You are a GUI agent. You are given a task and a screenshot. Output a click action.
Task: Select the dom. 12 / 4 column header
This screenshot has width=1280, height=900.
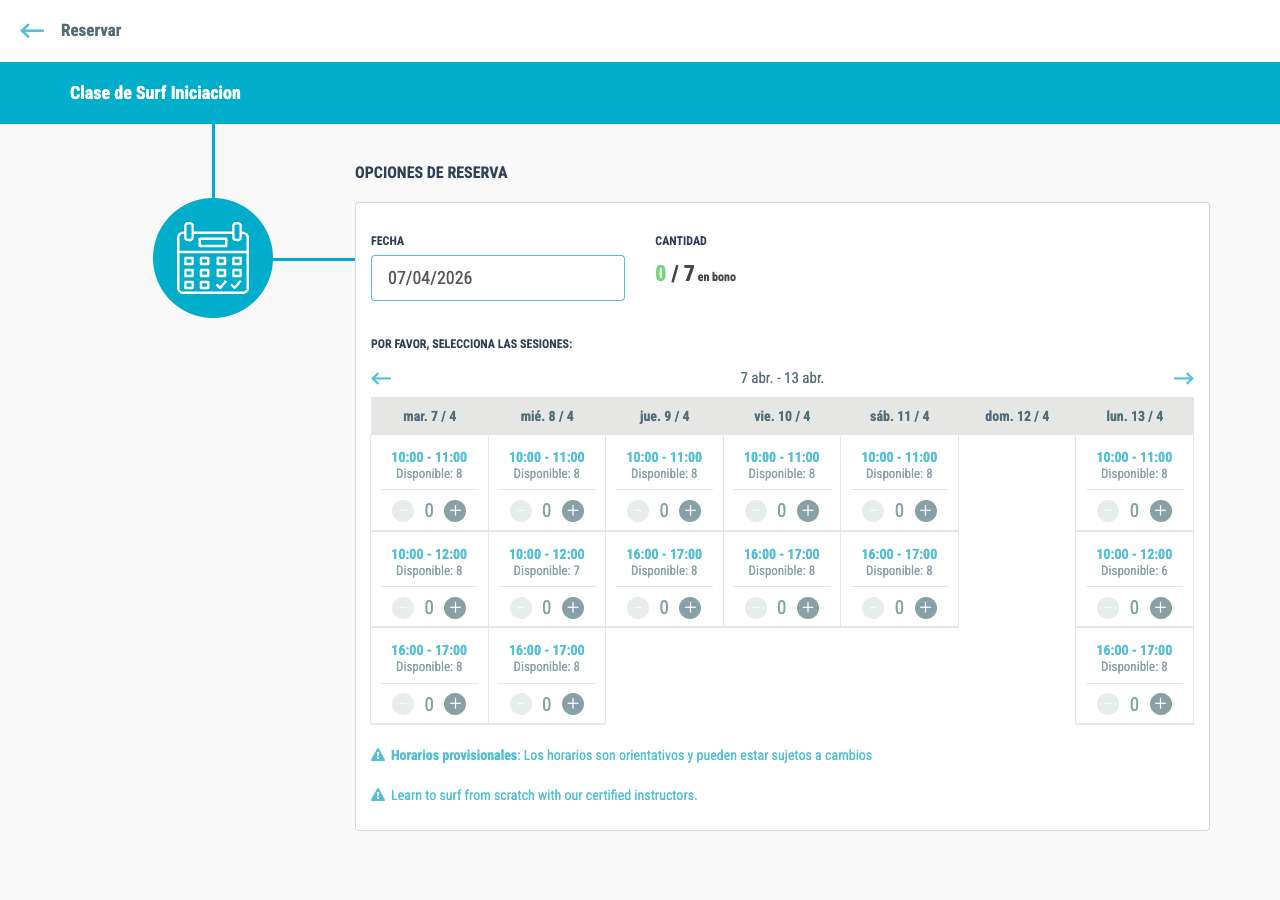coord(1017,416)
